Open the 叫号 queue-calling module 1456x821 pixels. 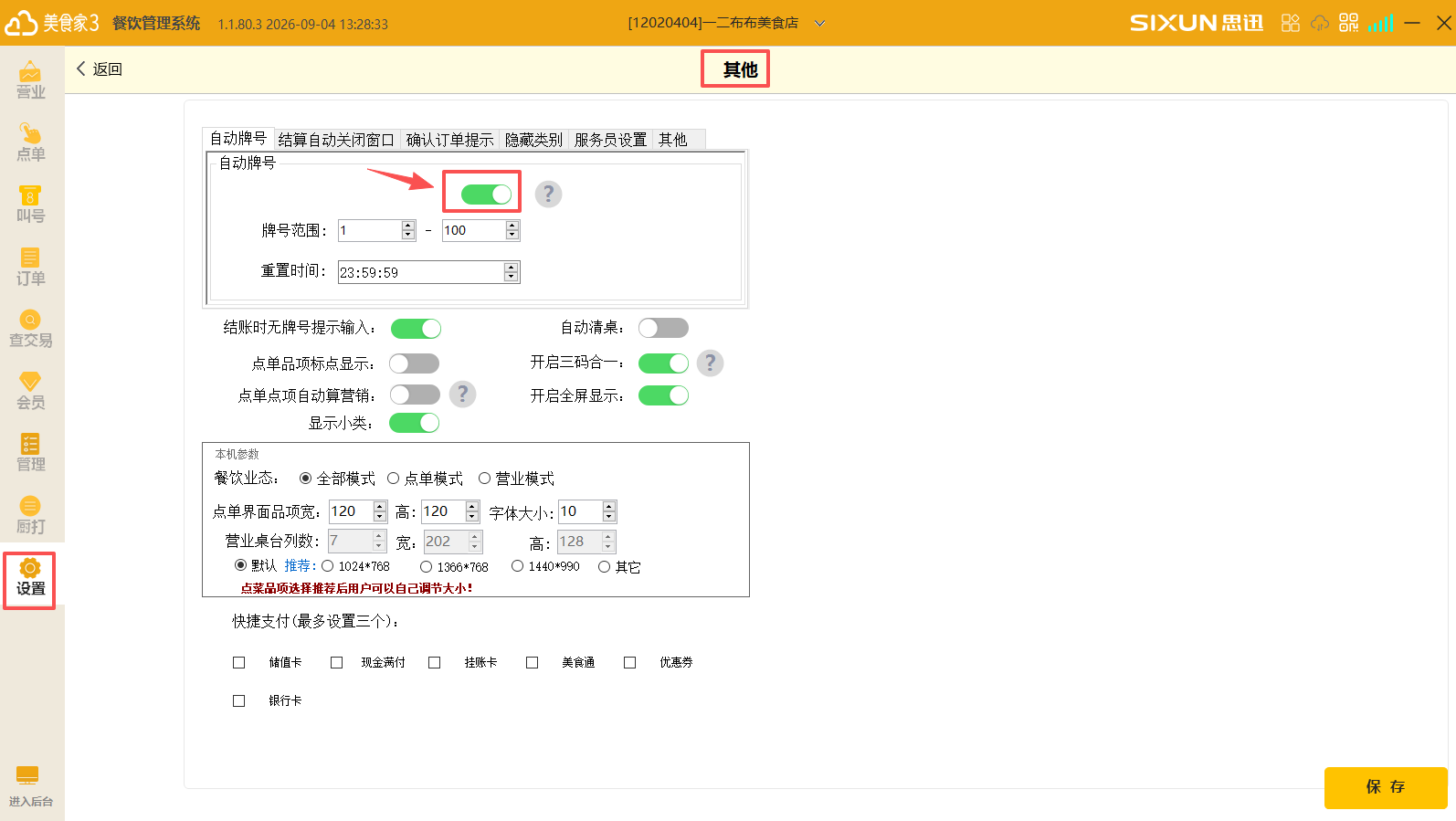31,205
